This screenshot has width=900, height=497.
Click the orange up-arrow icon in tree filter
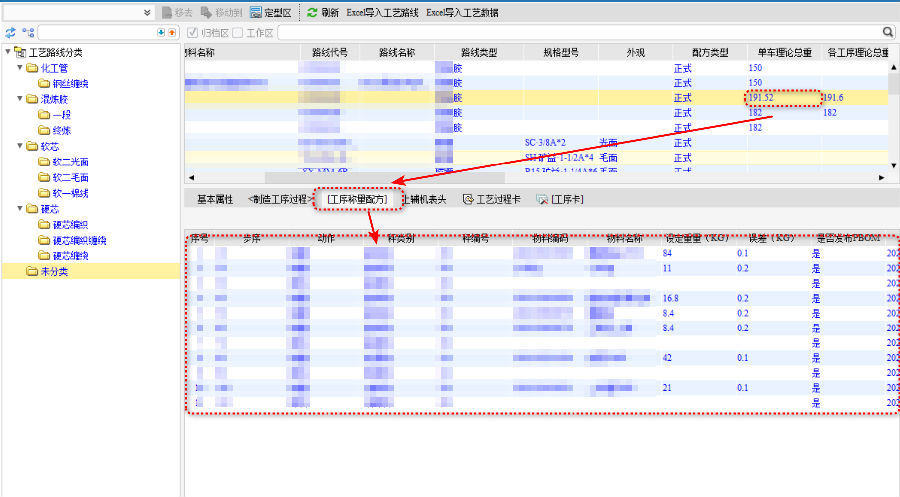172,33
